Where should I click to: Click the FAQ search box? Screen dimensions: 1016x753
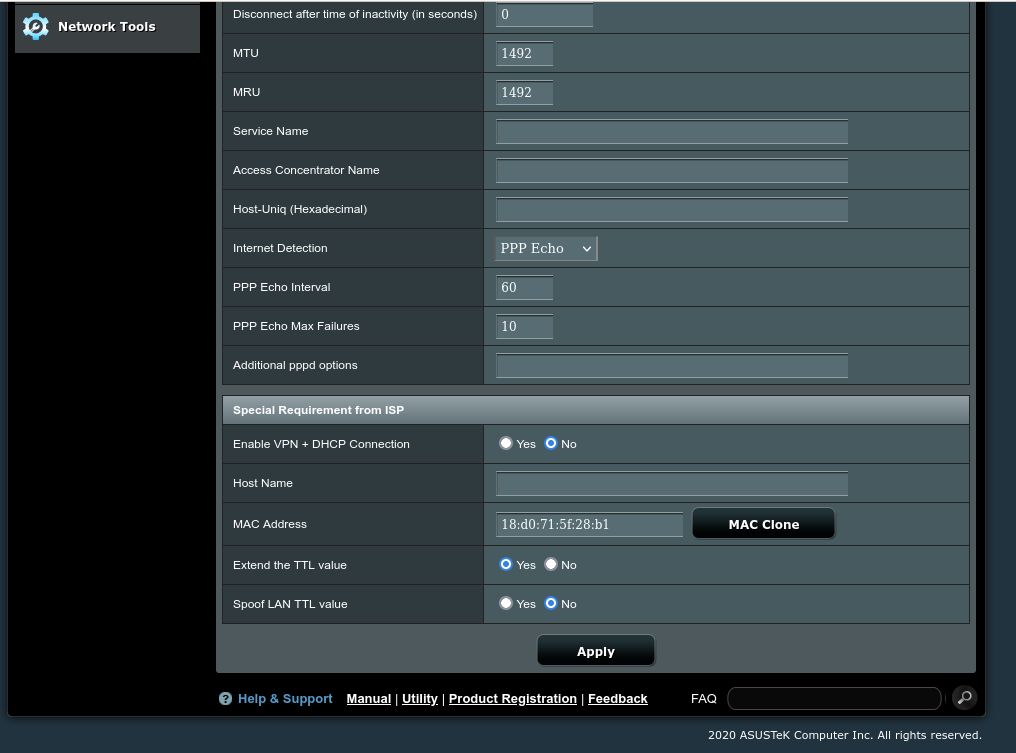pyautogui.click(x=834, y=698)
